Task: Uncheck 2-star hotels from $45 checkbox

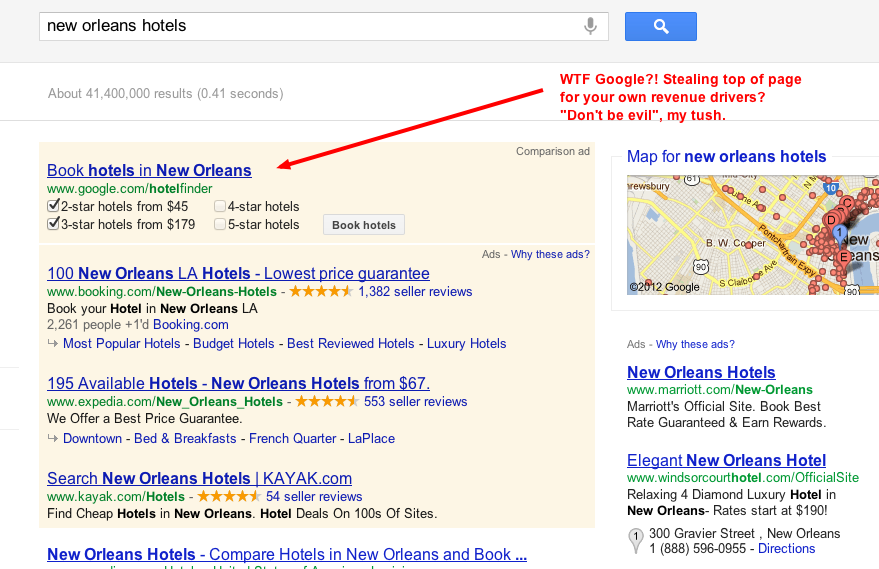Action: click(54, 207)
